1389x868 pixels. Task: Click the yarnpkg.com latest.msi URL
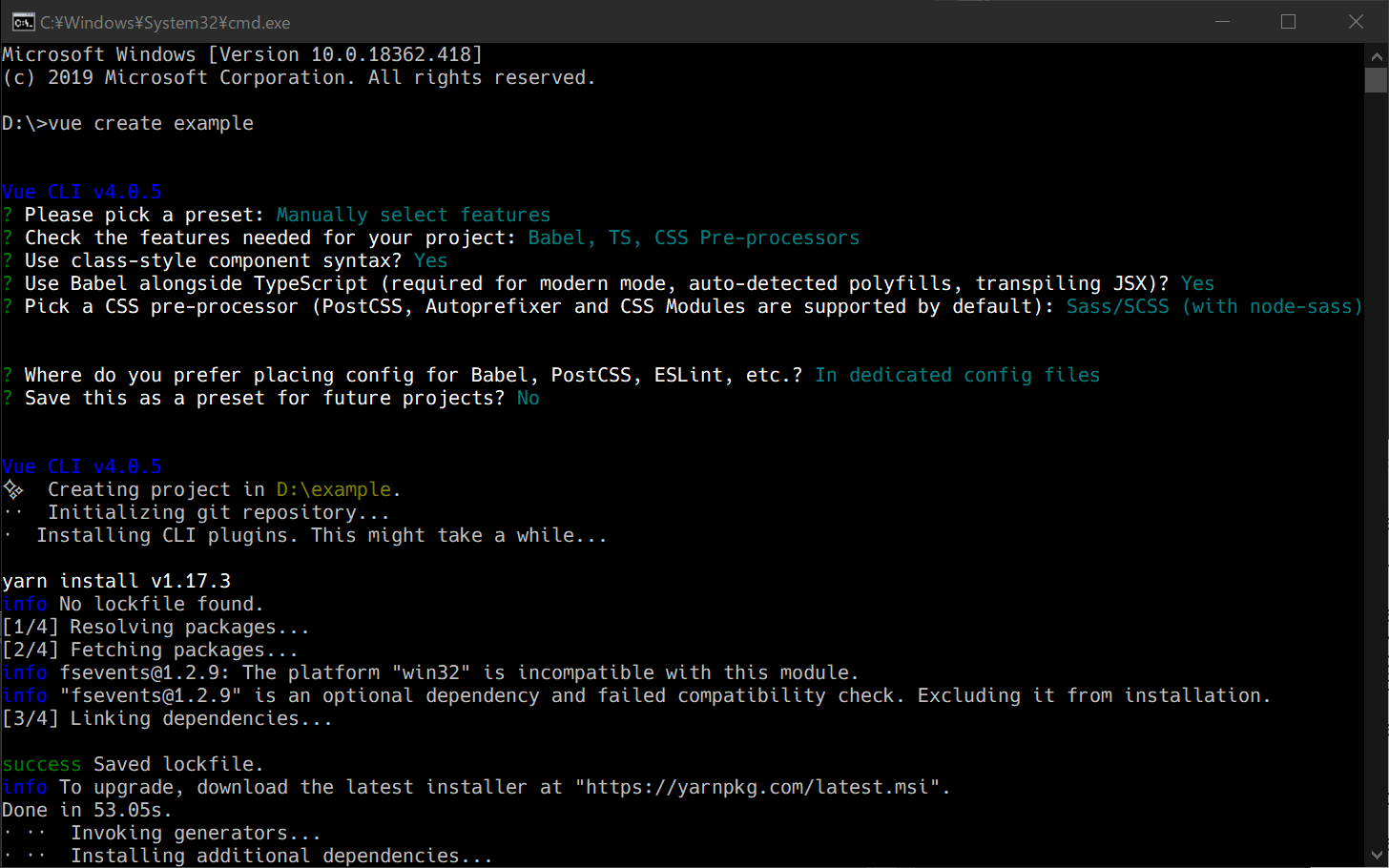757,788
